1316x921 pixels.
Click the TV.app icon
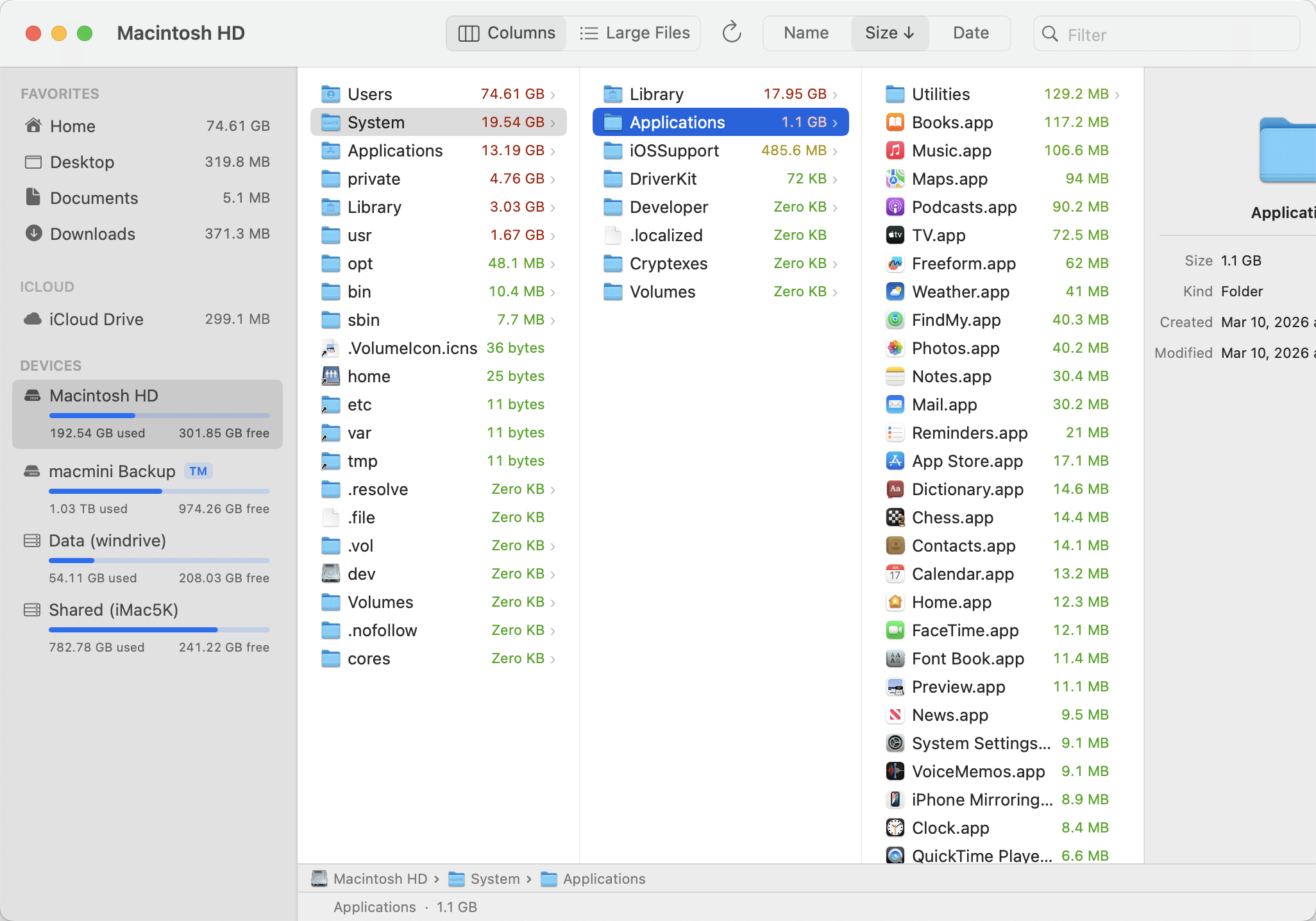pos(895,235)
